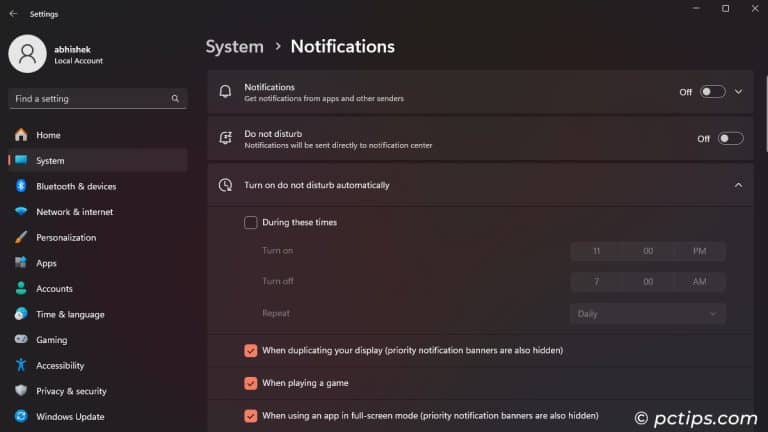This screenshot has width=768, height=432.
Task: Uncheck When duplicating your display
Action: (x=250, y=351)
